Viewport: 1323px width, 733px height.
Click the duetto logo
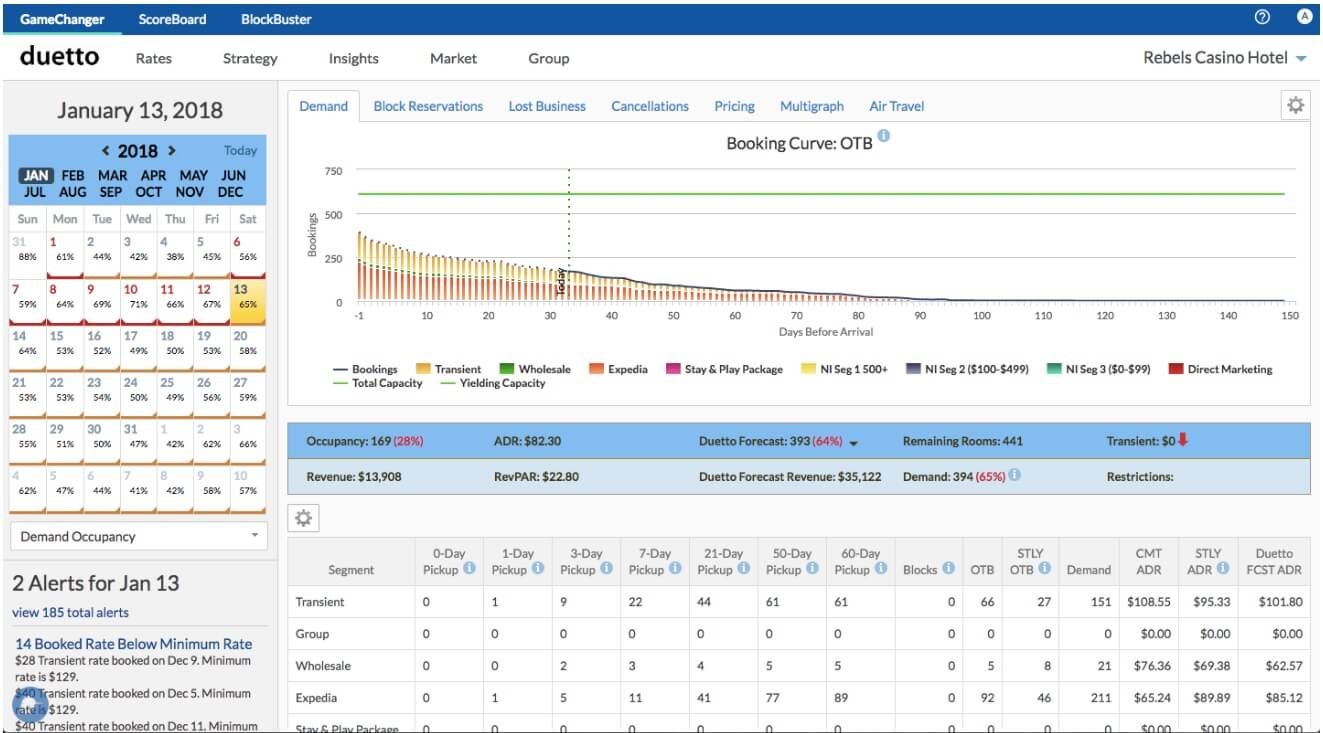pos(59,56)
